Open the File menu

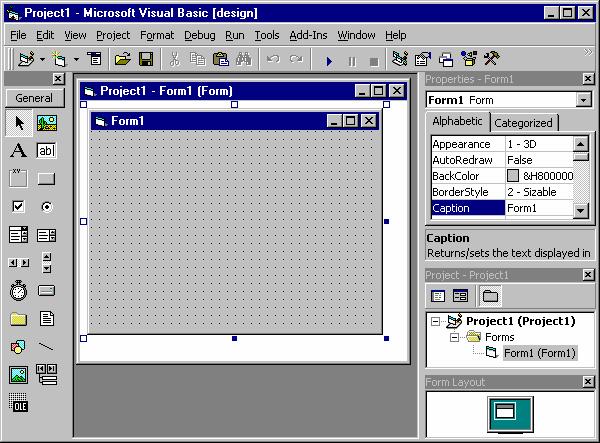18,35
